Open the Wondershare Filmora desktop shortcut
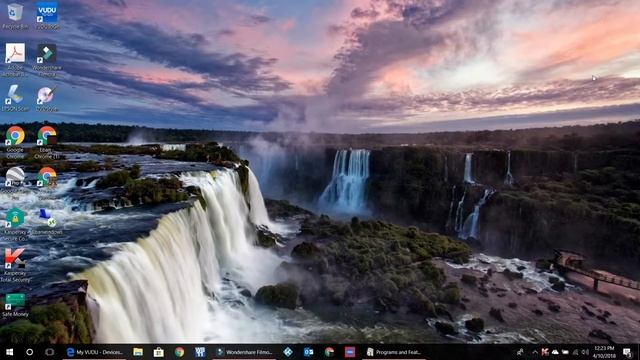 [x=47, y=59]
